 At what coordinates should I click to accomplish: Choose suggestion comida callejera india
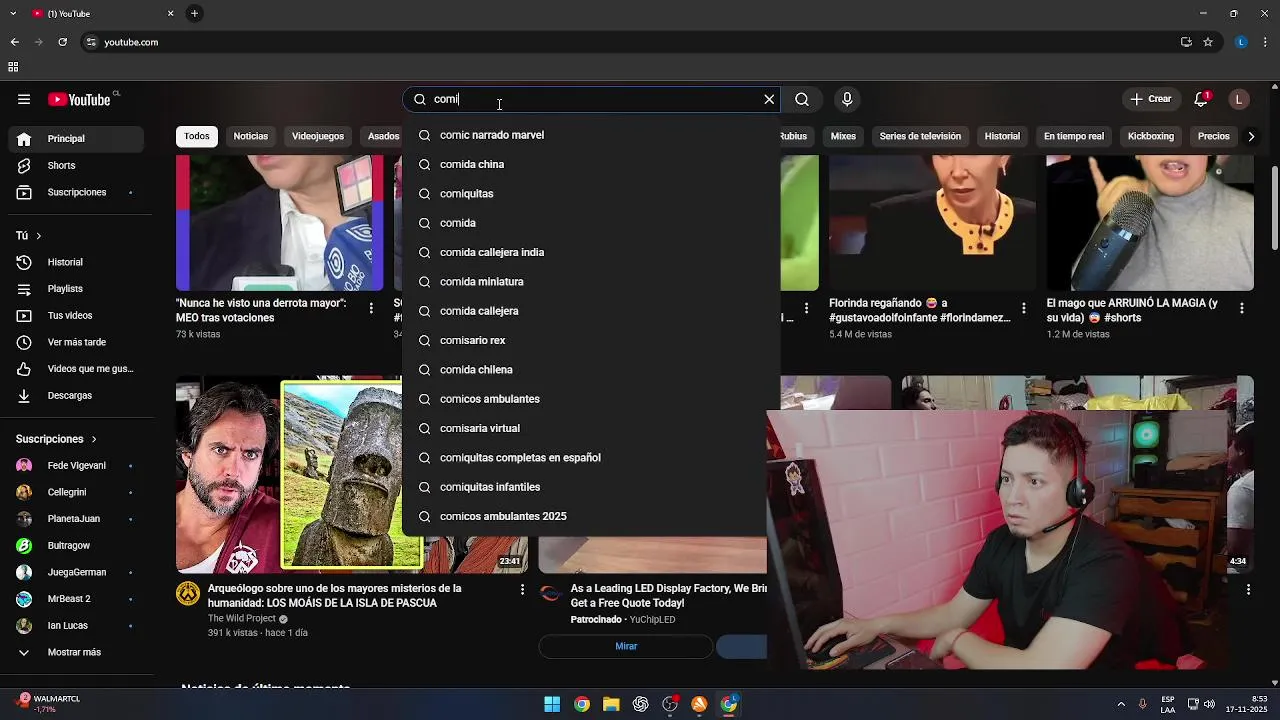[x=591, y=252]
